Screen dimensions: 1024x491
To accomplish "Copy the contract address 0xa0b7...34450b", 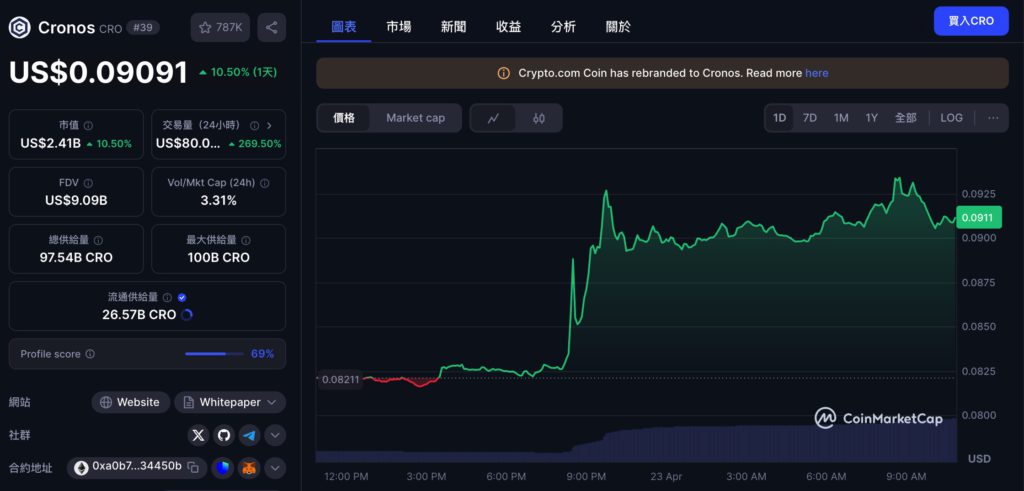I will [x=193, y=467].
